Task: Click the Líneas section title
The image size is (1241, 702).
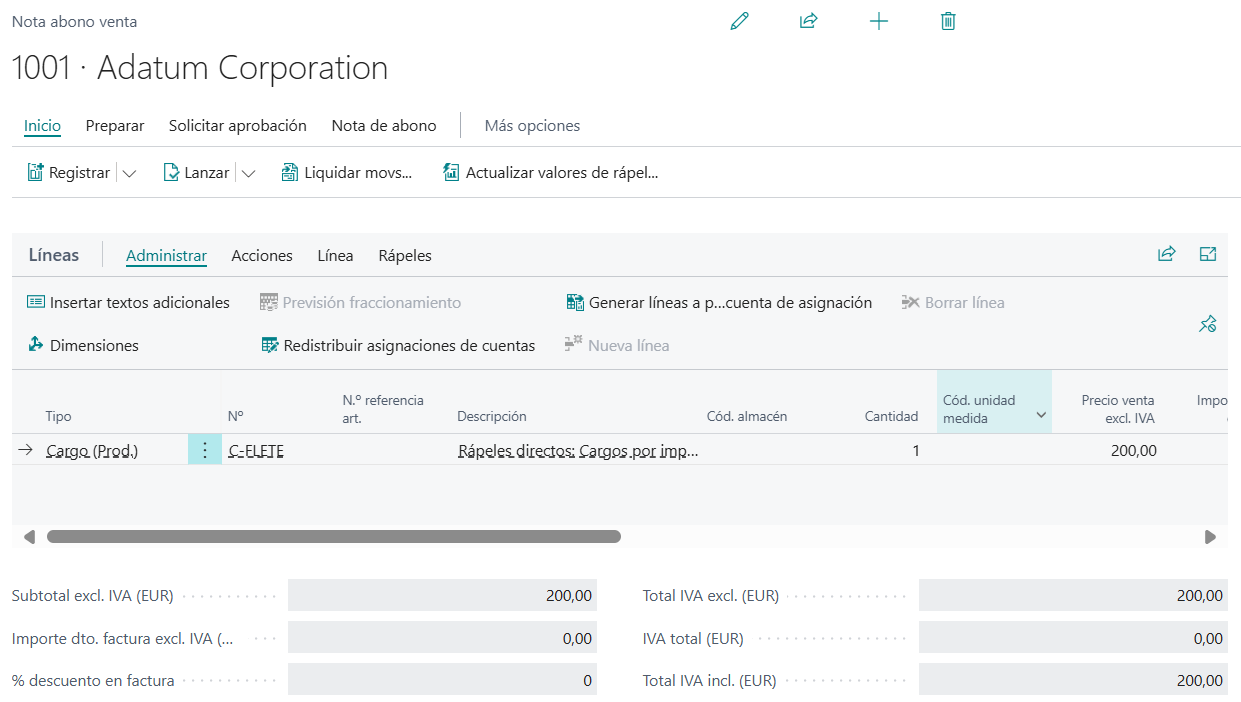Action: pos(54,255)
